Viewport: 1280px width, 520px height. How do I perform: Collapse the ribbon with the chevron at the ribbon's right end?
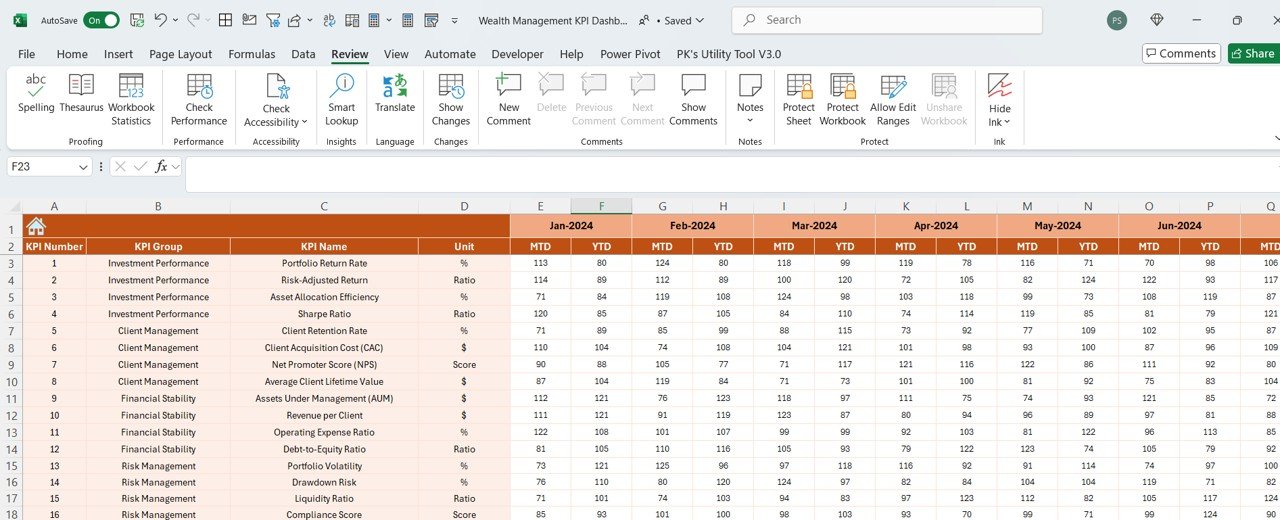1276,138
